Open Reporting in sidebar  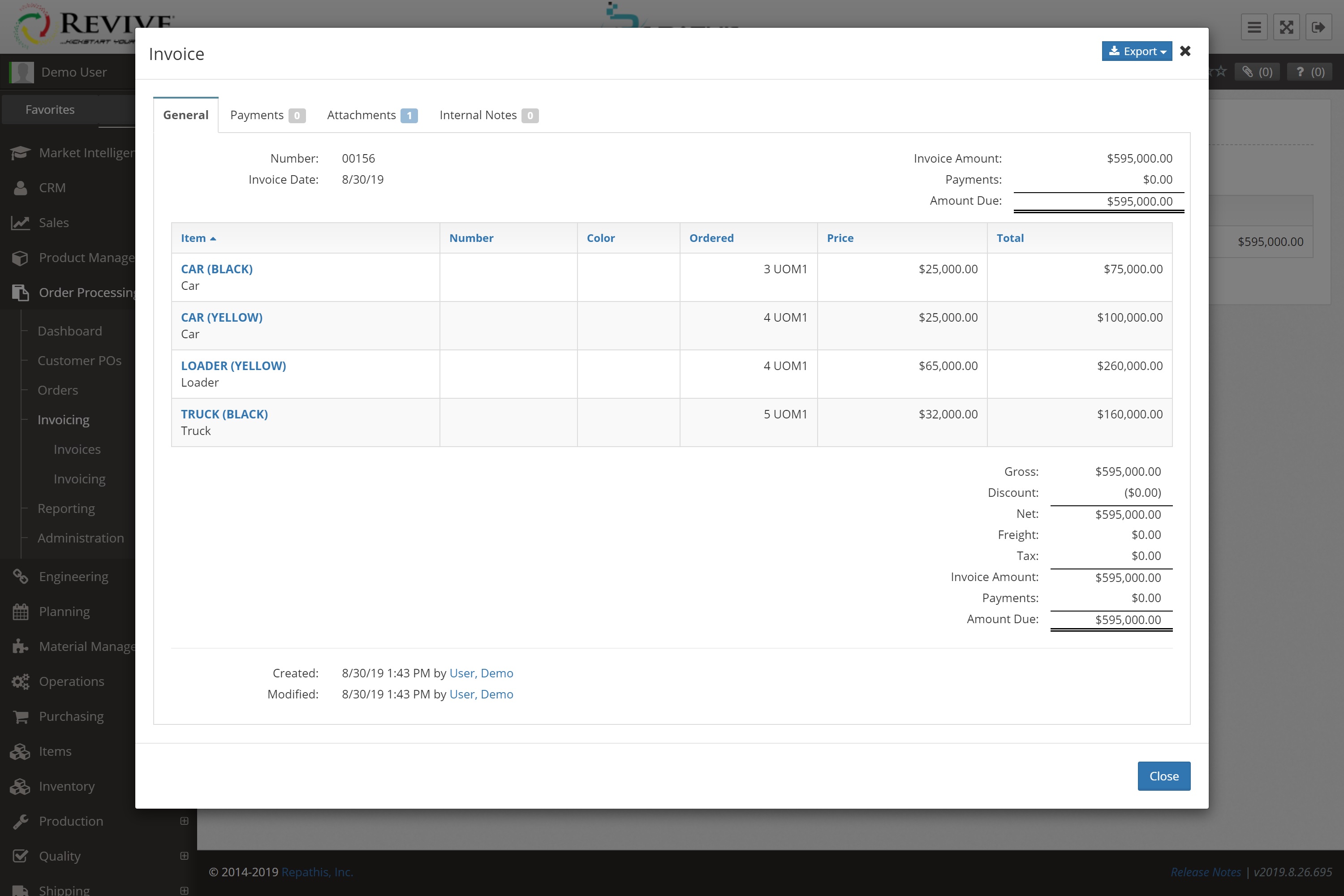[66, 508]
